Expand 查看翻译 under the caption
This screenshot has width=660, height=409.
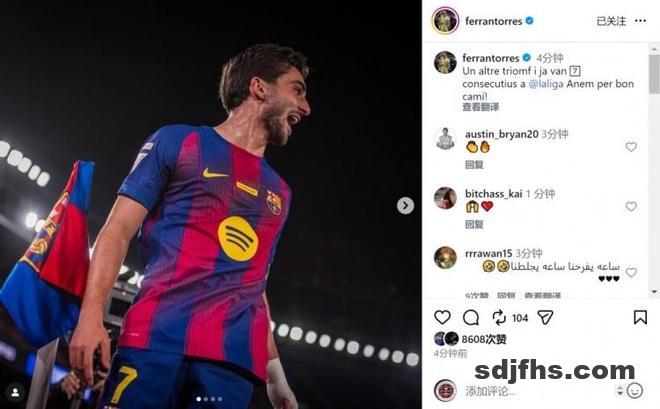pyautogui.click(x=480, y=107)
